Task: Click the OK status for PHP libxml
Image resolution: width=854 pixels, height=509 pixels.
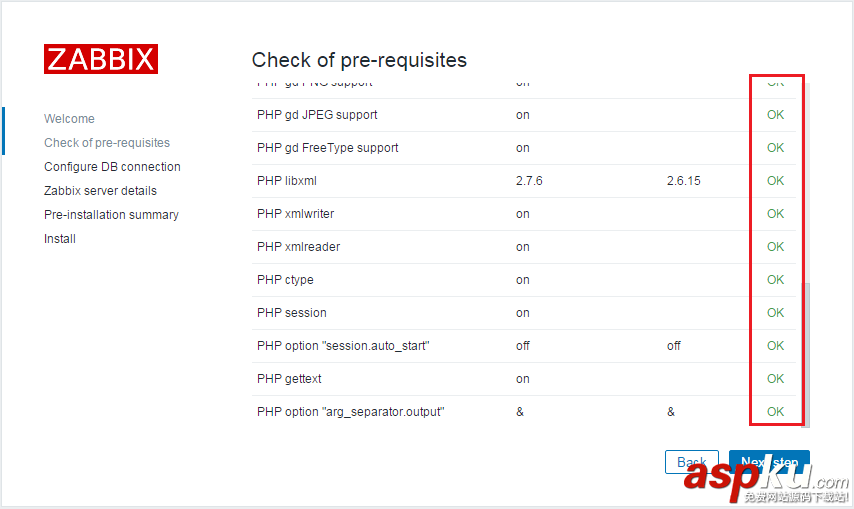Action: [x=775, y=181]
